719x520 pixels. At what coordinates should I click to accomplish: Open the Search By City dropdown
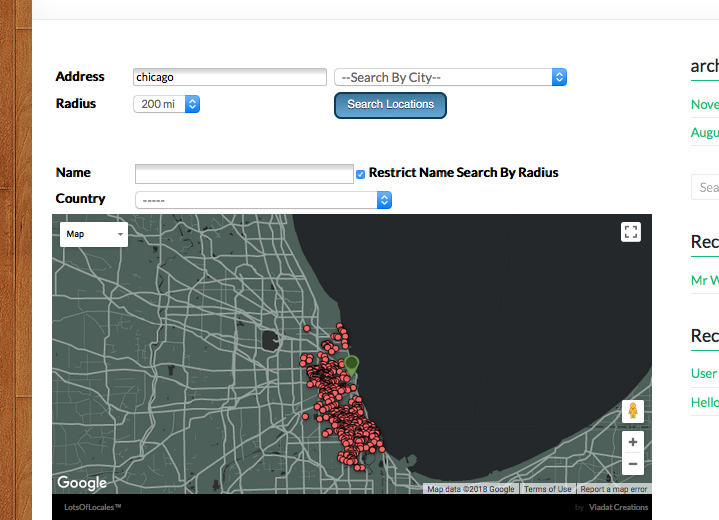(450, 77)
